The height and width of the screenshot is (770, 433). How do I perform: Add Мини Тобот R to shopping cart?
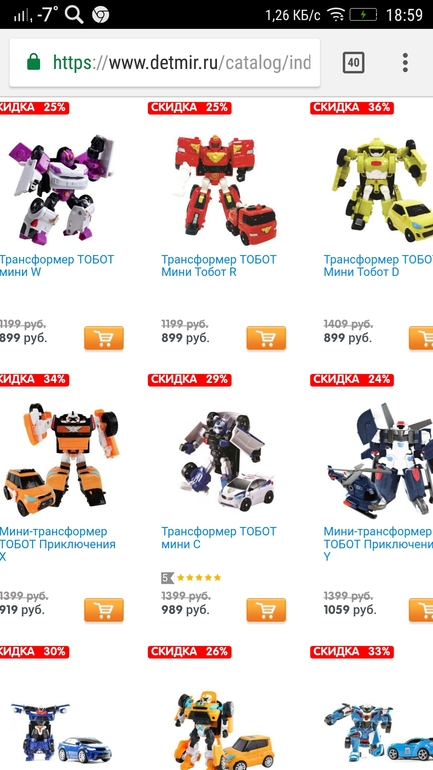(x=266, y=338)
